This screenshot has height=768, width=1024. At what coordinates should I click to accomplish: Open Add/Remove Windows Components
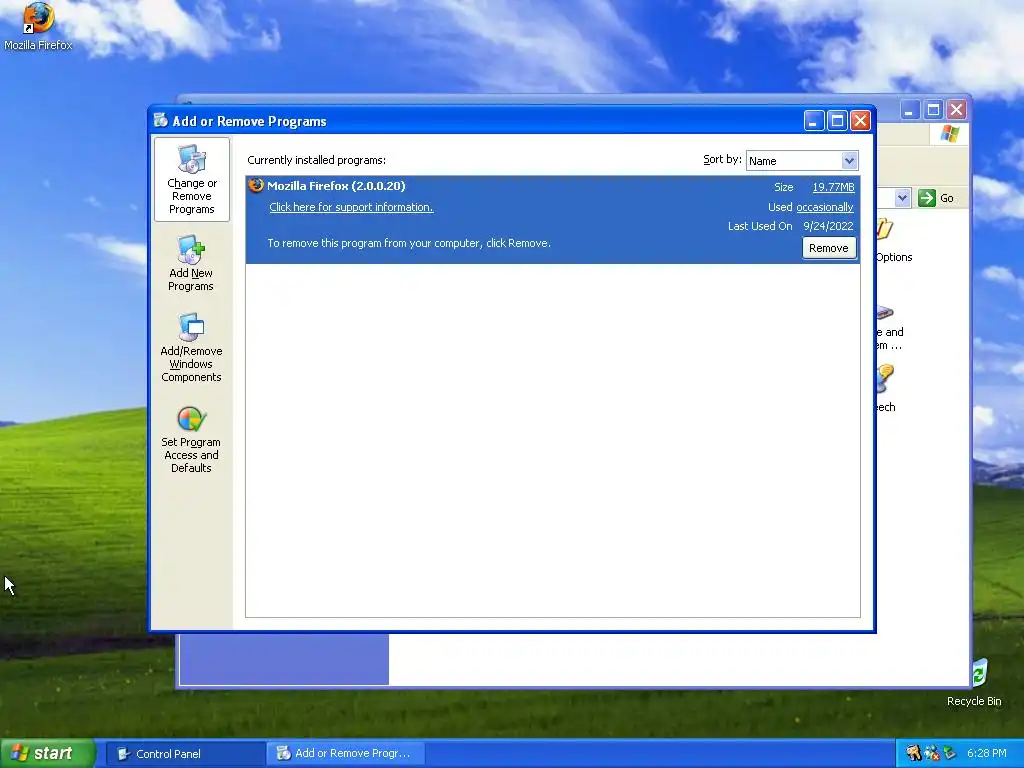click(x=191, y=348)
